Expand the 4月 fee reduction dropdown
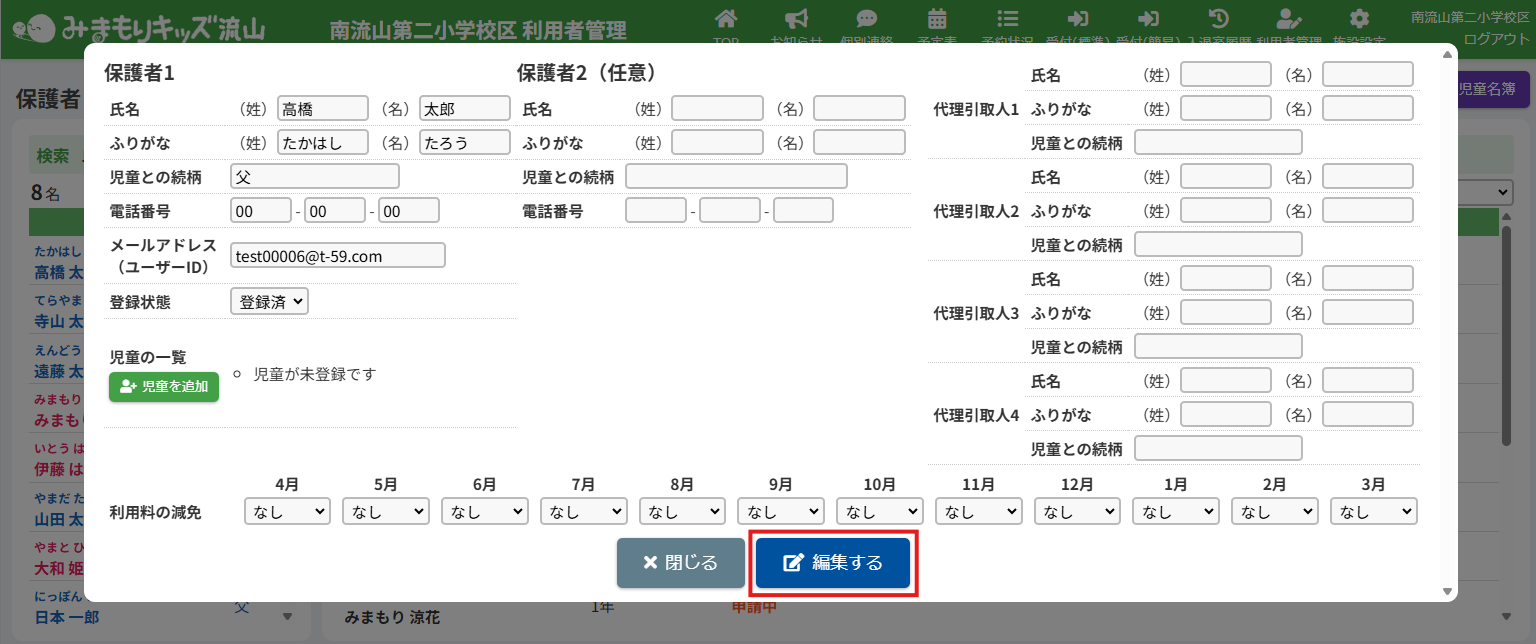 [x=287, y=511]
